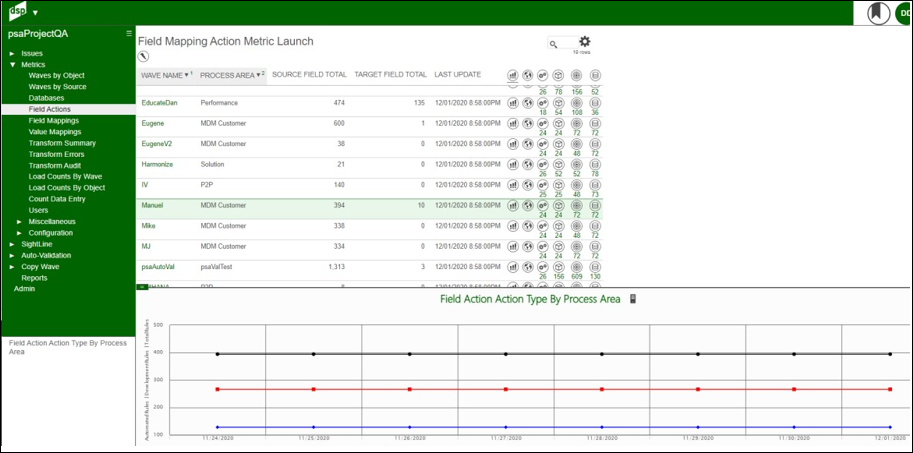Expand the Miscellaneous tree node

pos(19,222)
